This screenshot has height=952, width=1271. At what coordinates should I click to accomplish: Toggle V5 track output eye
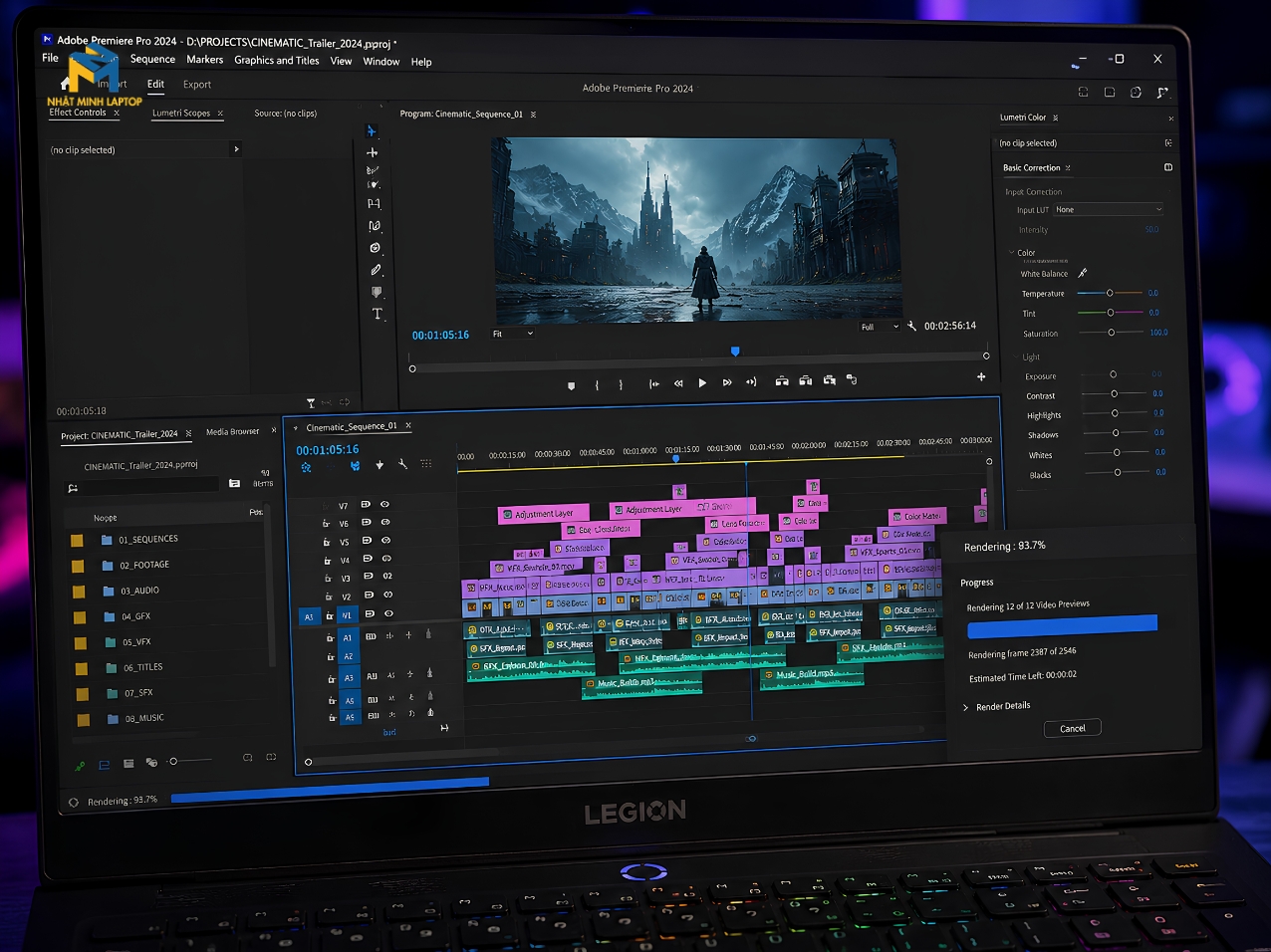(385, 540)
